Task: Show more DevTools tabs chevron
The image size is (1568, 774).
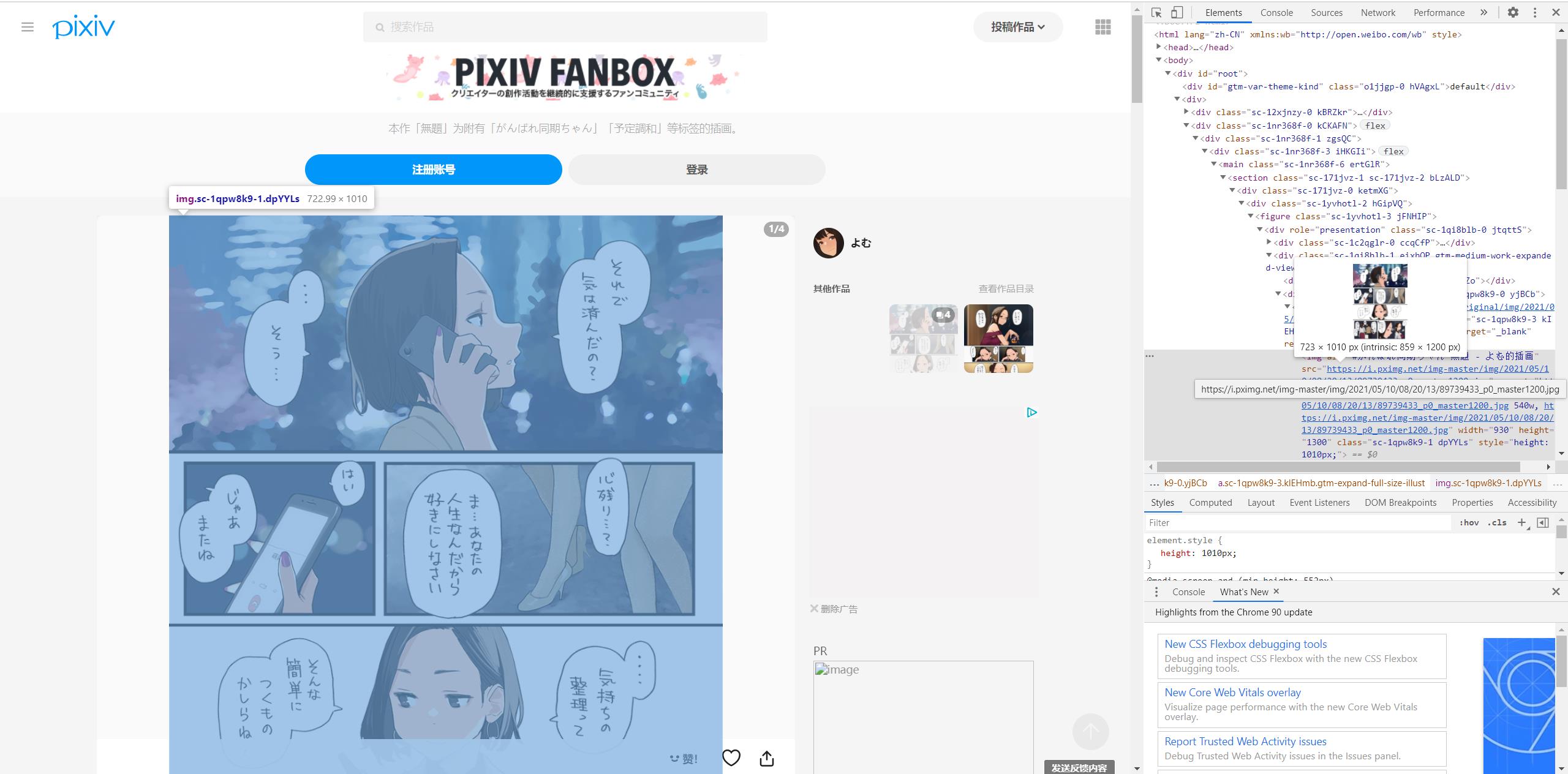Action: pos(1483,12)
